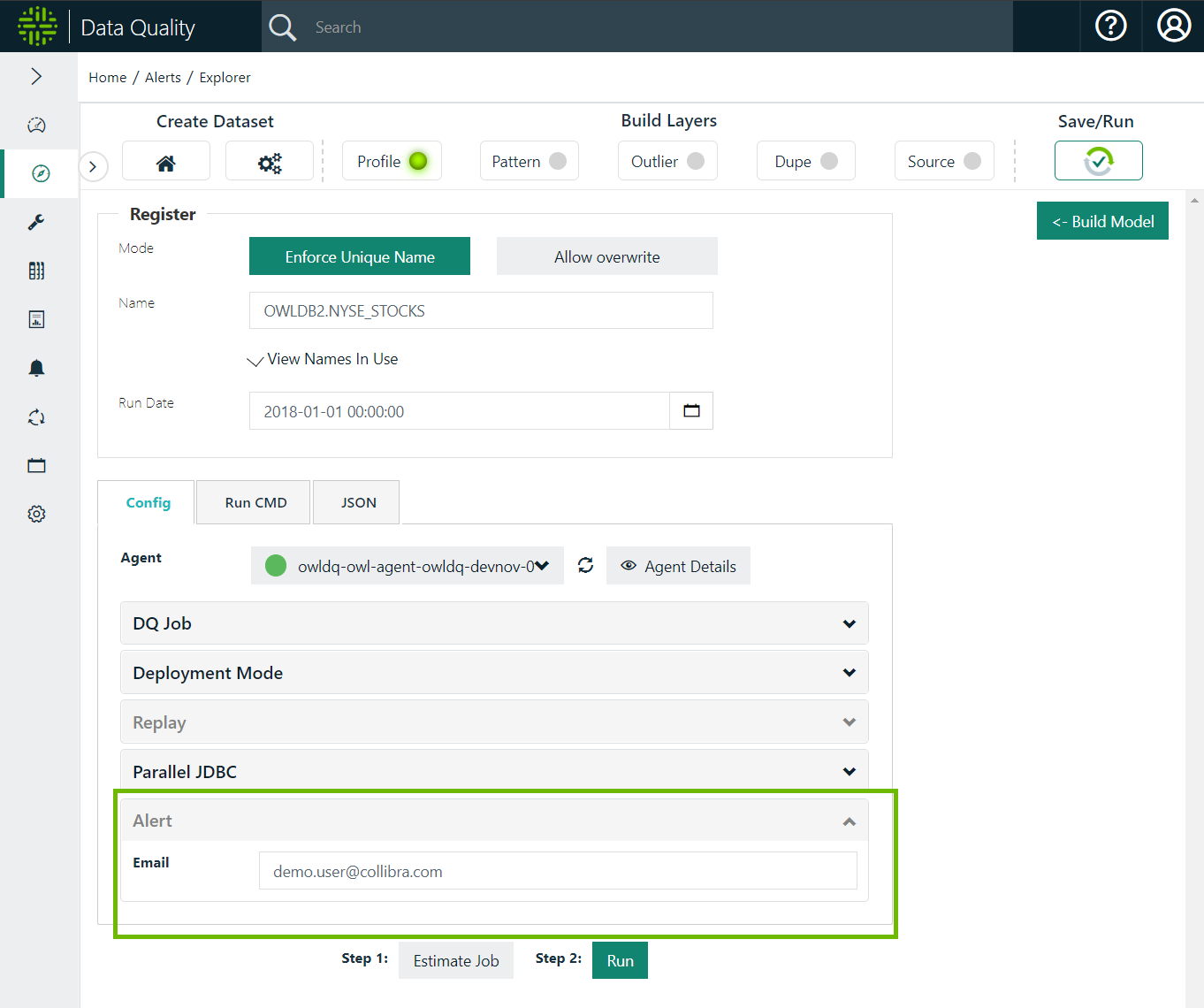Click the home icon under Create Dataset

[165, 160]
